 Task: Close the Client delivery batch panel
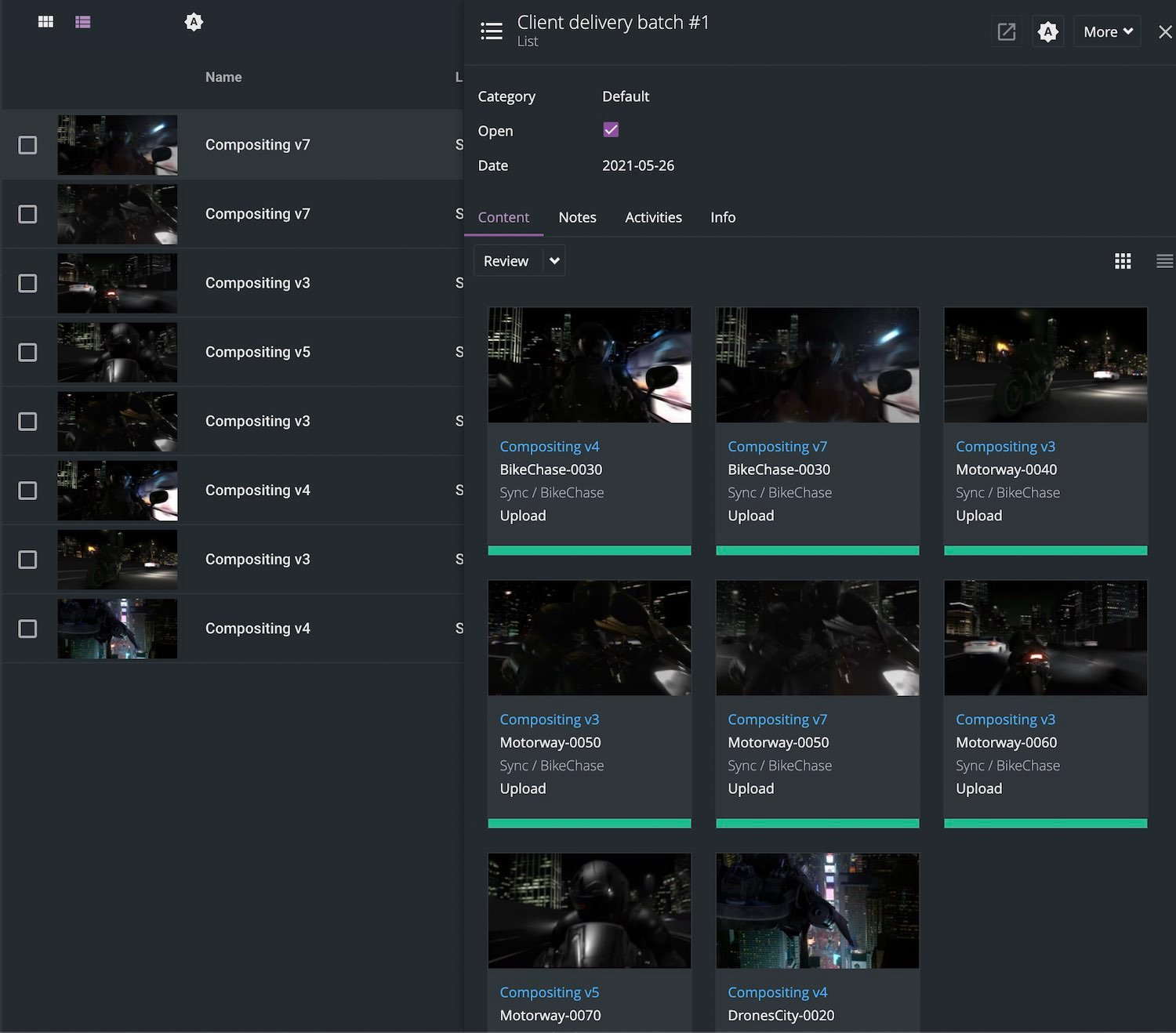tap(1165, 31)
